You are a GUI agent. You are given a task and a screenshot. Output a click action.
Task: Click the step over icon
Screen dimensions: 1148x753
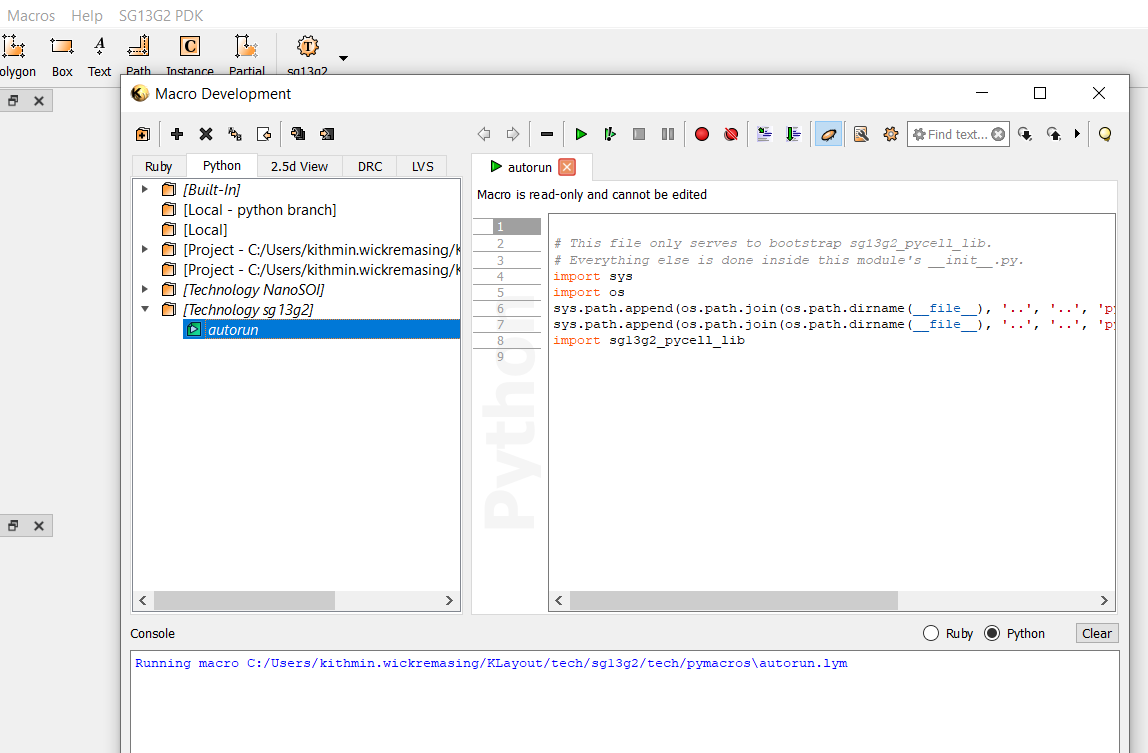pyautogui.click(x=793, y=134)
